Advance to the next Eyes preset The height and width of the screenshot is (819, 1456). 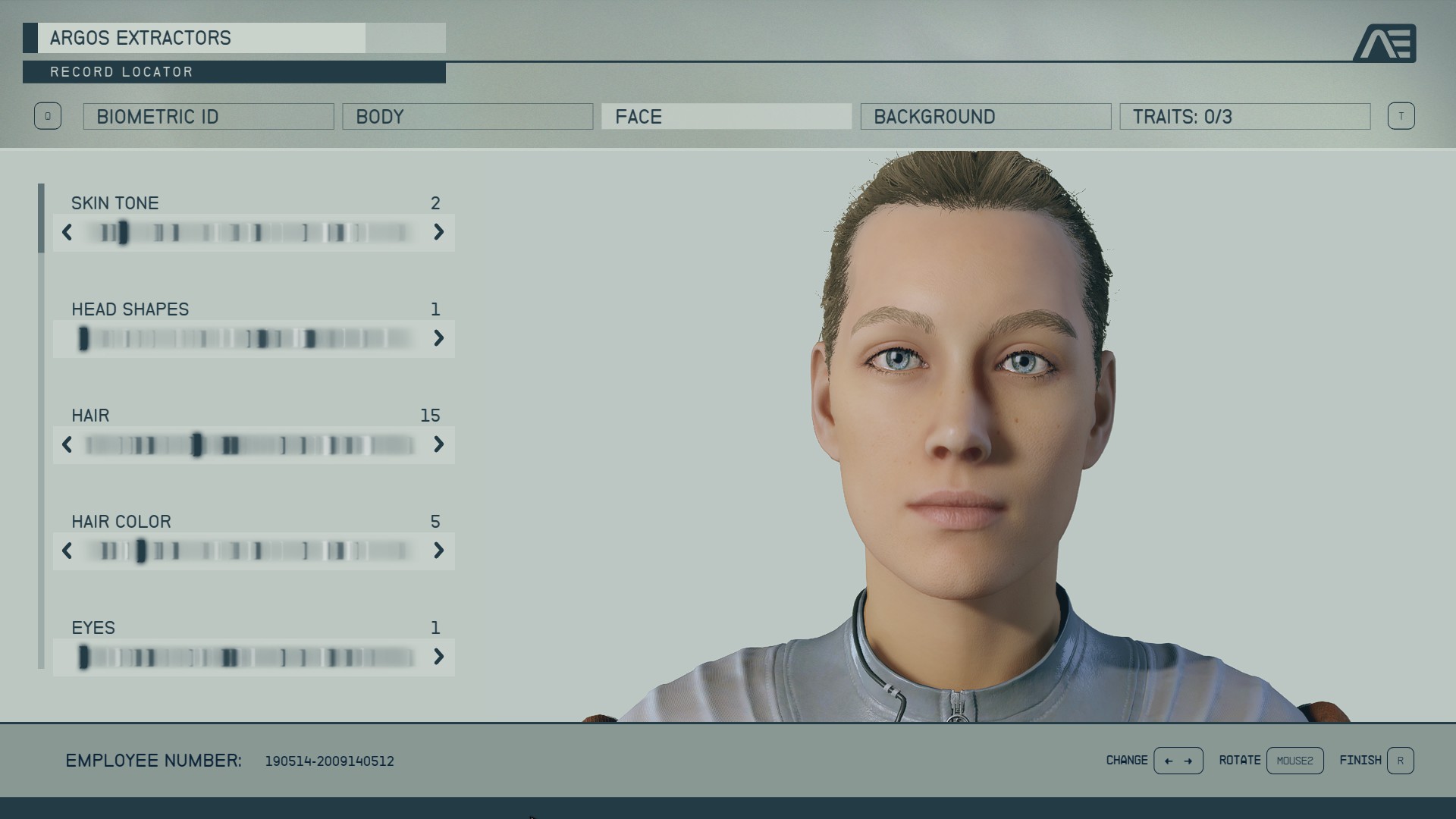click(x=440, y=657)
